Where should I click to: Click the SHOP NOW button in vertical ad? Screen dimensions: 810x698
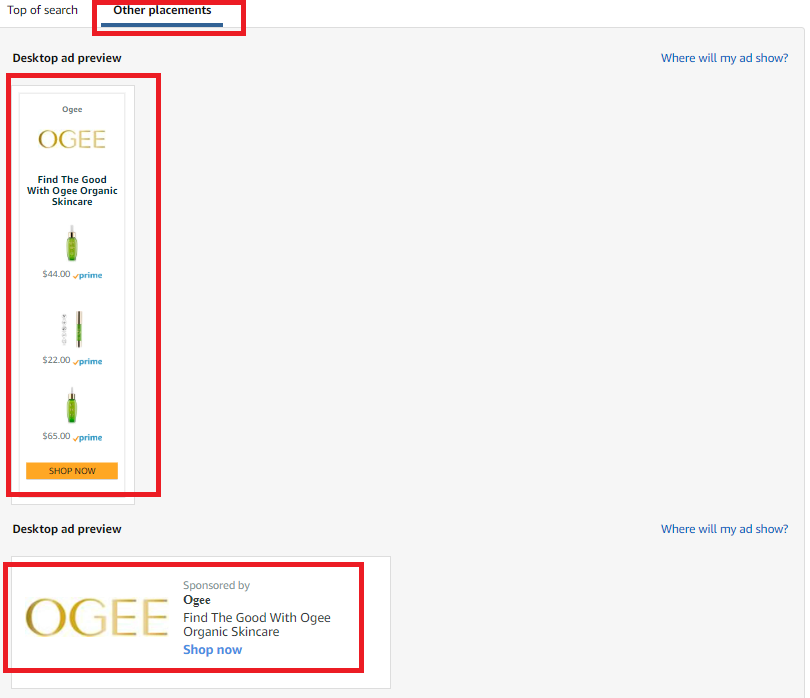coord(72,471)
